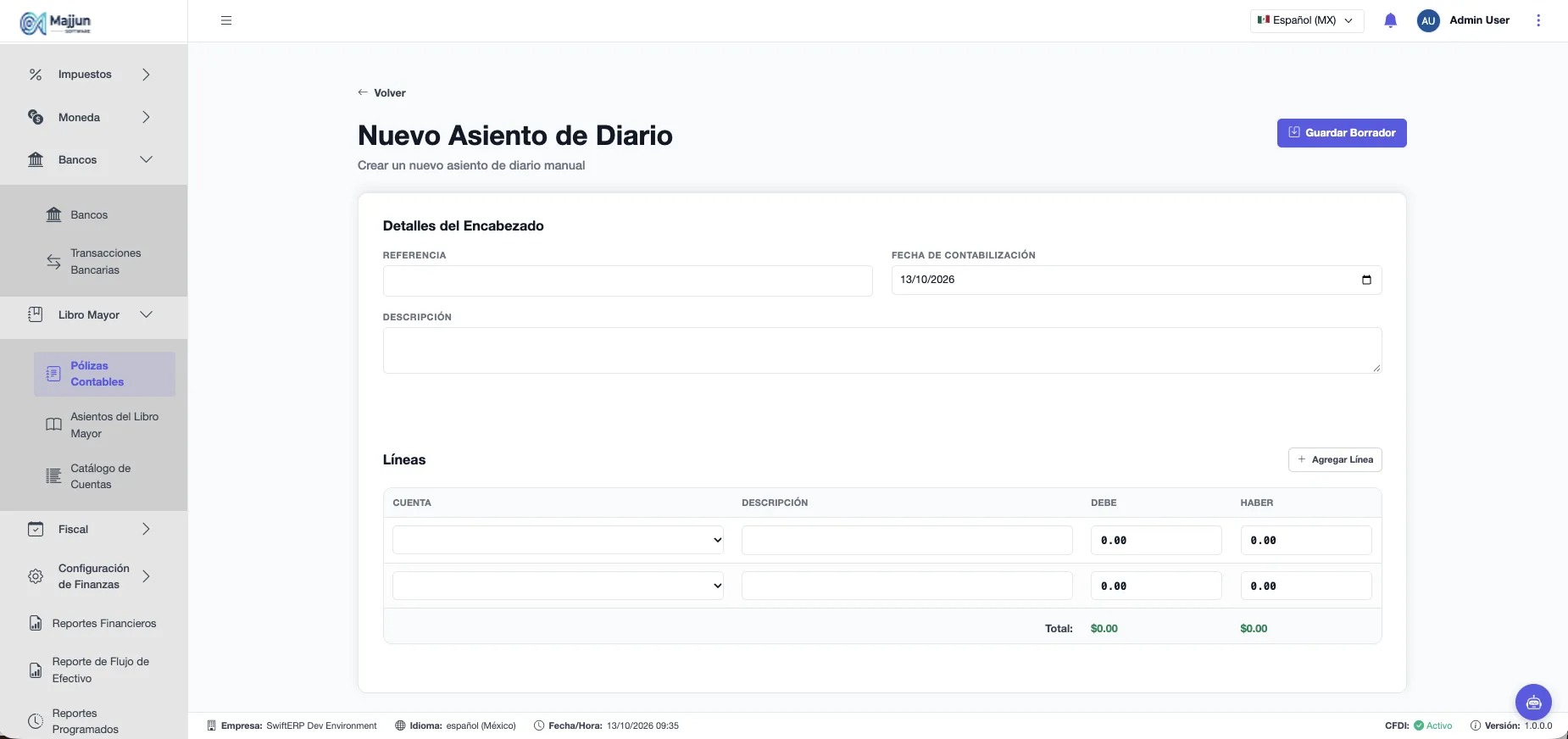Open Asientos del Libro Mayor
This screenshot has height=739, width=1568.
coord(105,425)
